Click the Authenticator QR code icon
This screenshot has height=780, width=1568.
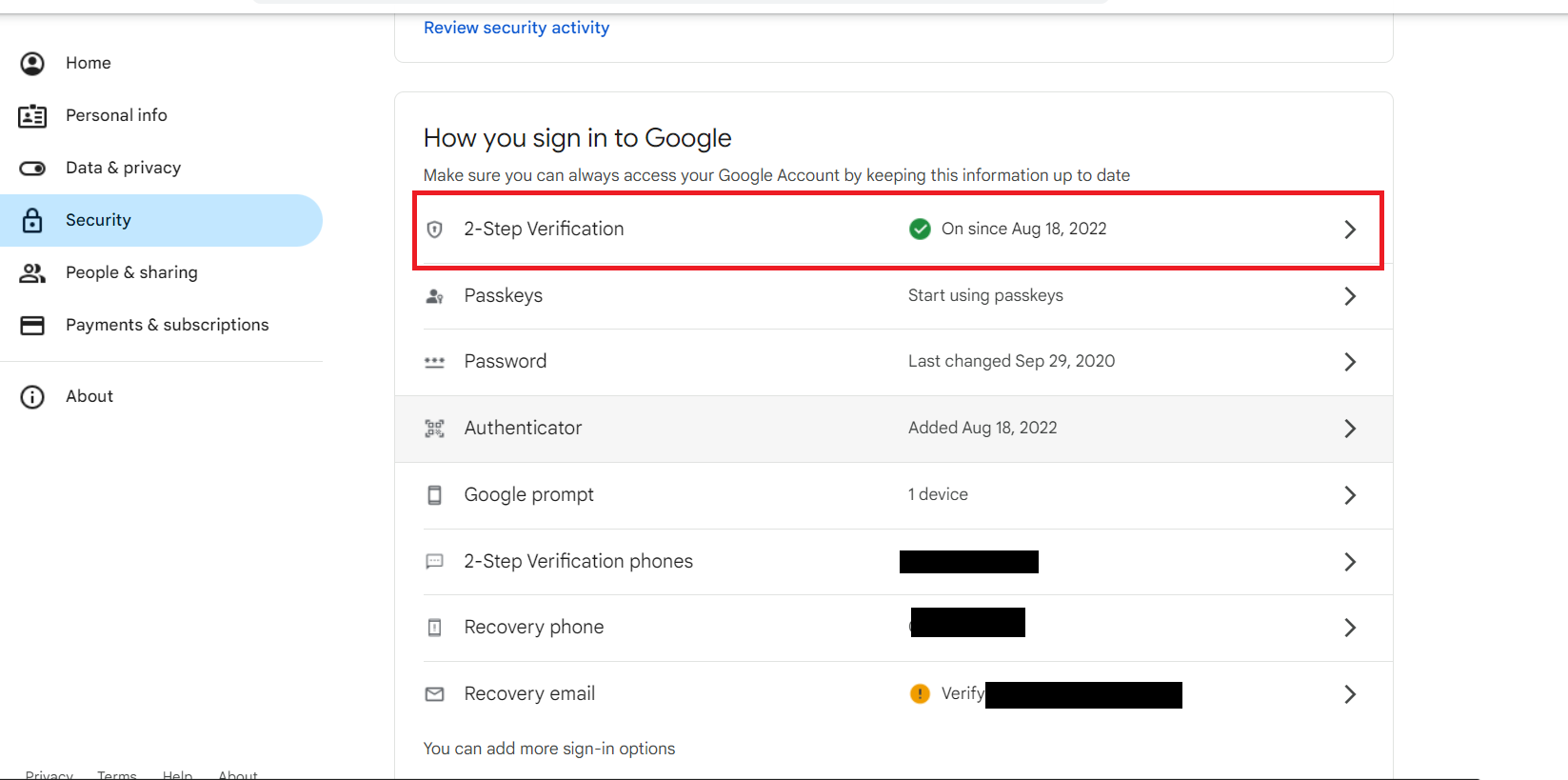(435, 429)
